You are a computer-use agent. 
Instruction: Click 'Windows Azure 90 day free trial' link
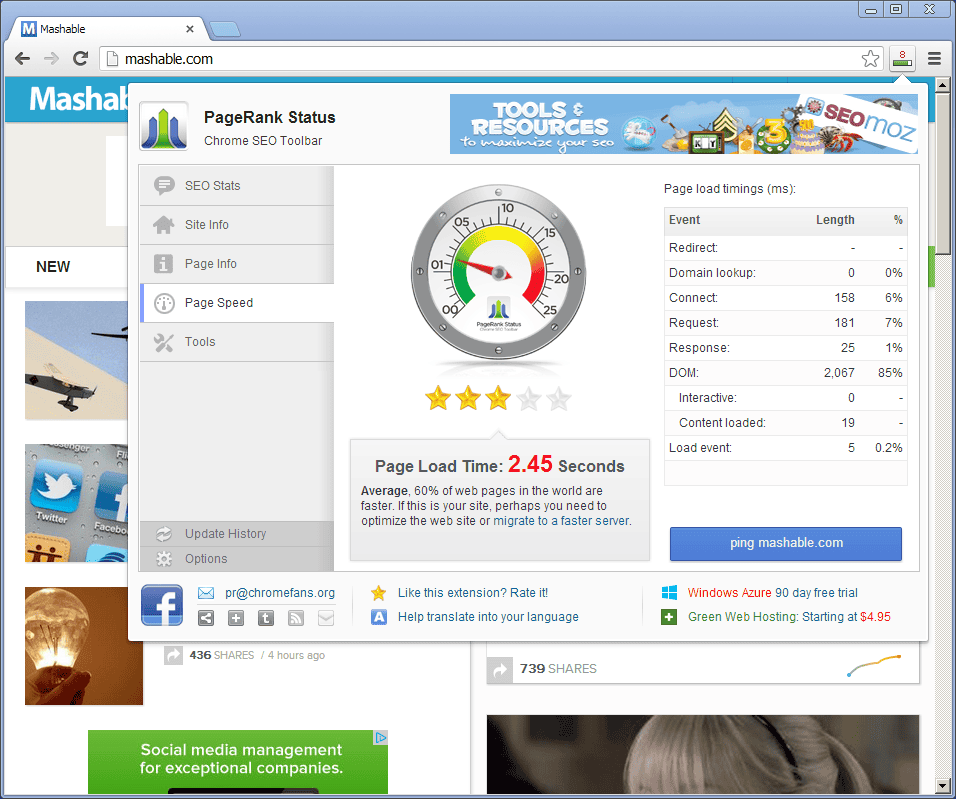coord(772,593)
